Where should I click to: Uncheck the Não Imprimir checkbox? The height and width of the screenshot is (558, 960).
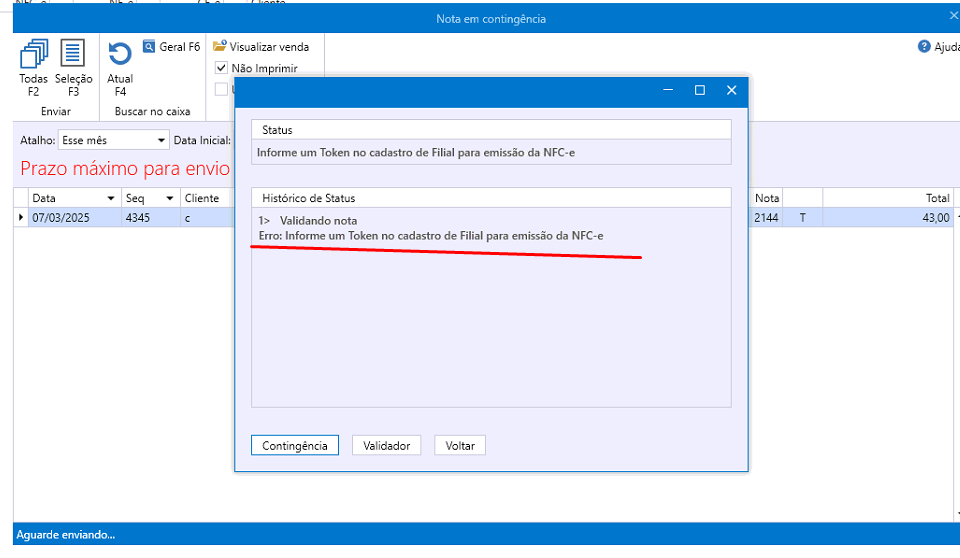point(222,69)
